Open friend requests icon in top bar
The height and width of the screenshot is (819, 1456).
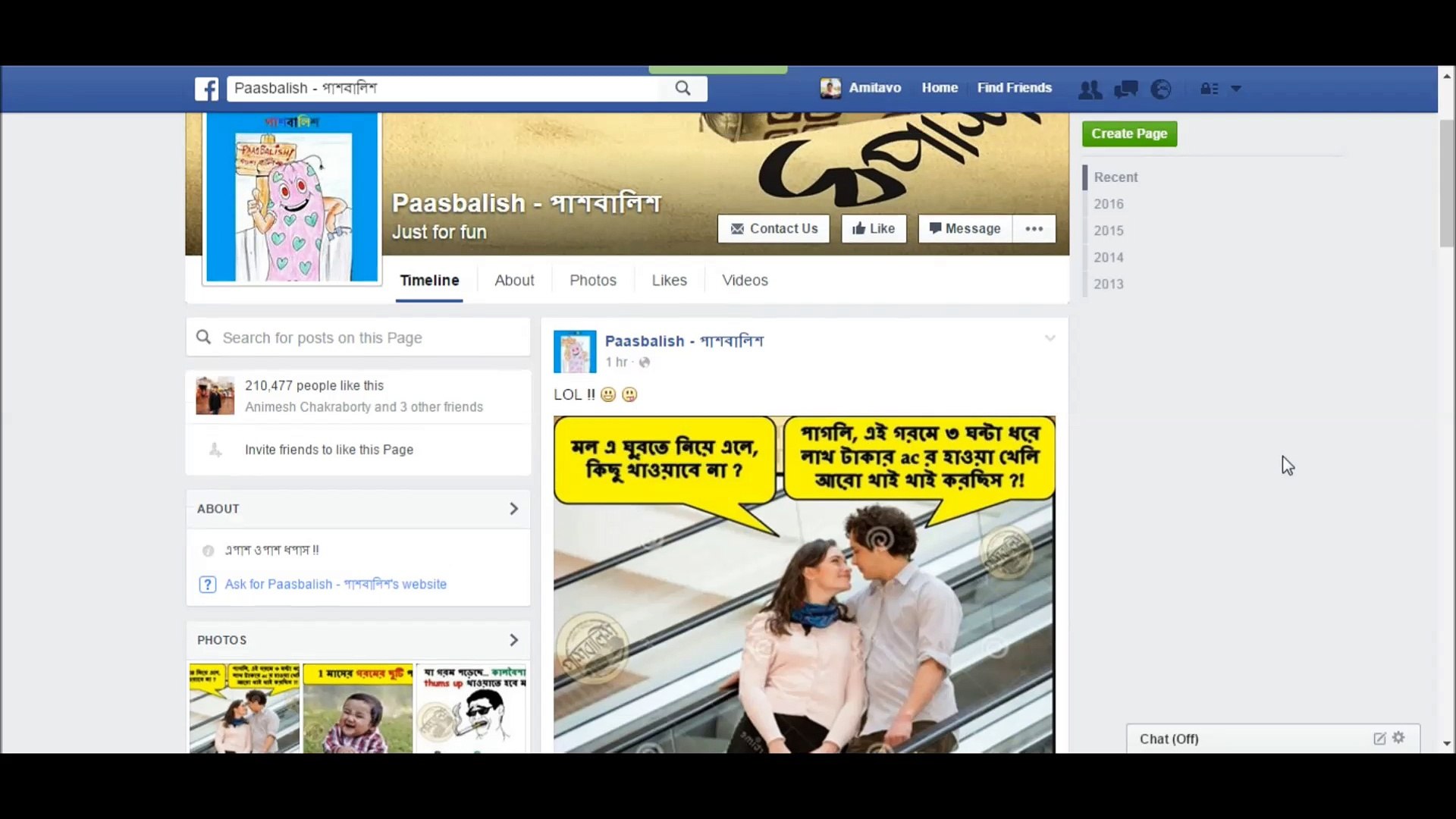coord(1090,89)
